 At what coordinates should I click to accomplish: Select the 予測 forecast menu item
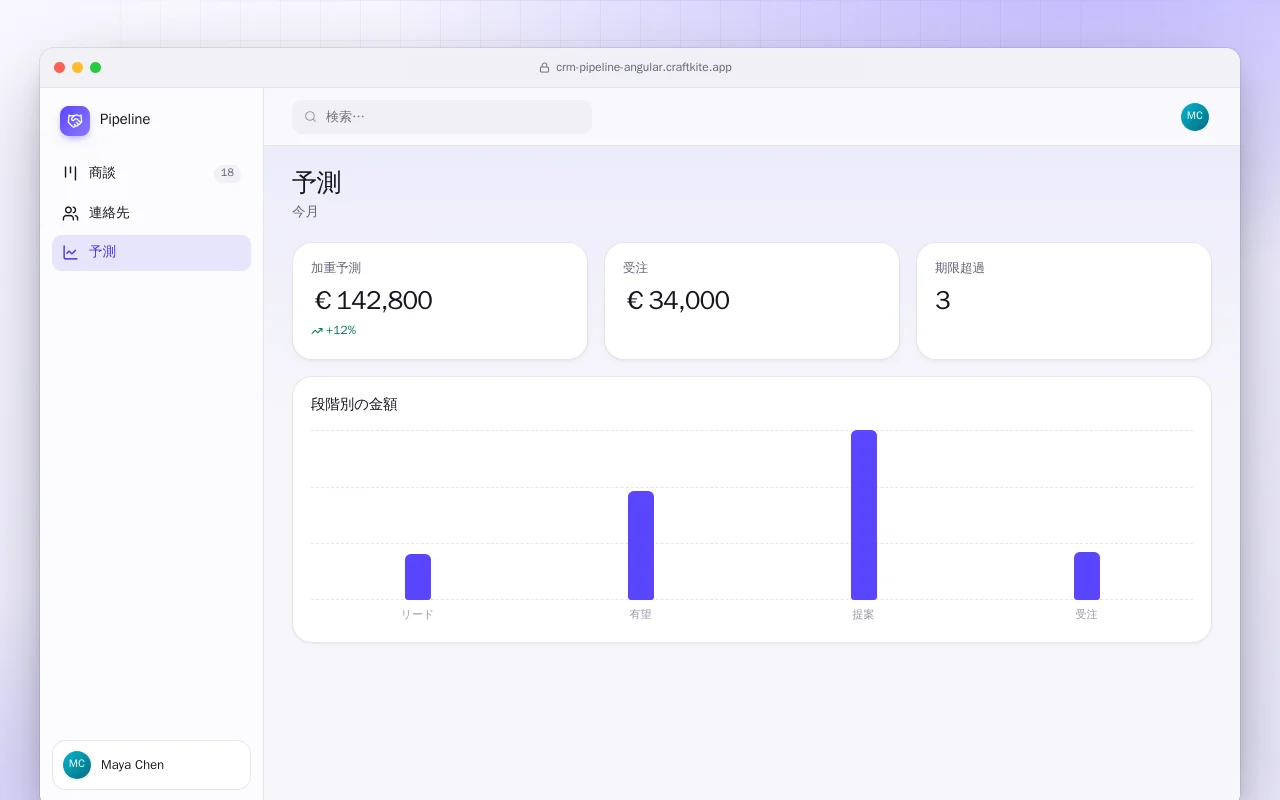tap(151, 252)
